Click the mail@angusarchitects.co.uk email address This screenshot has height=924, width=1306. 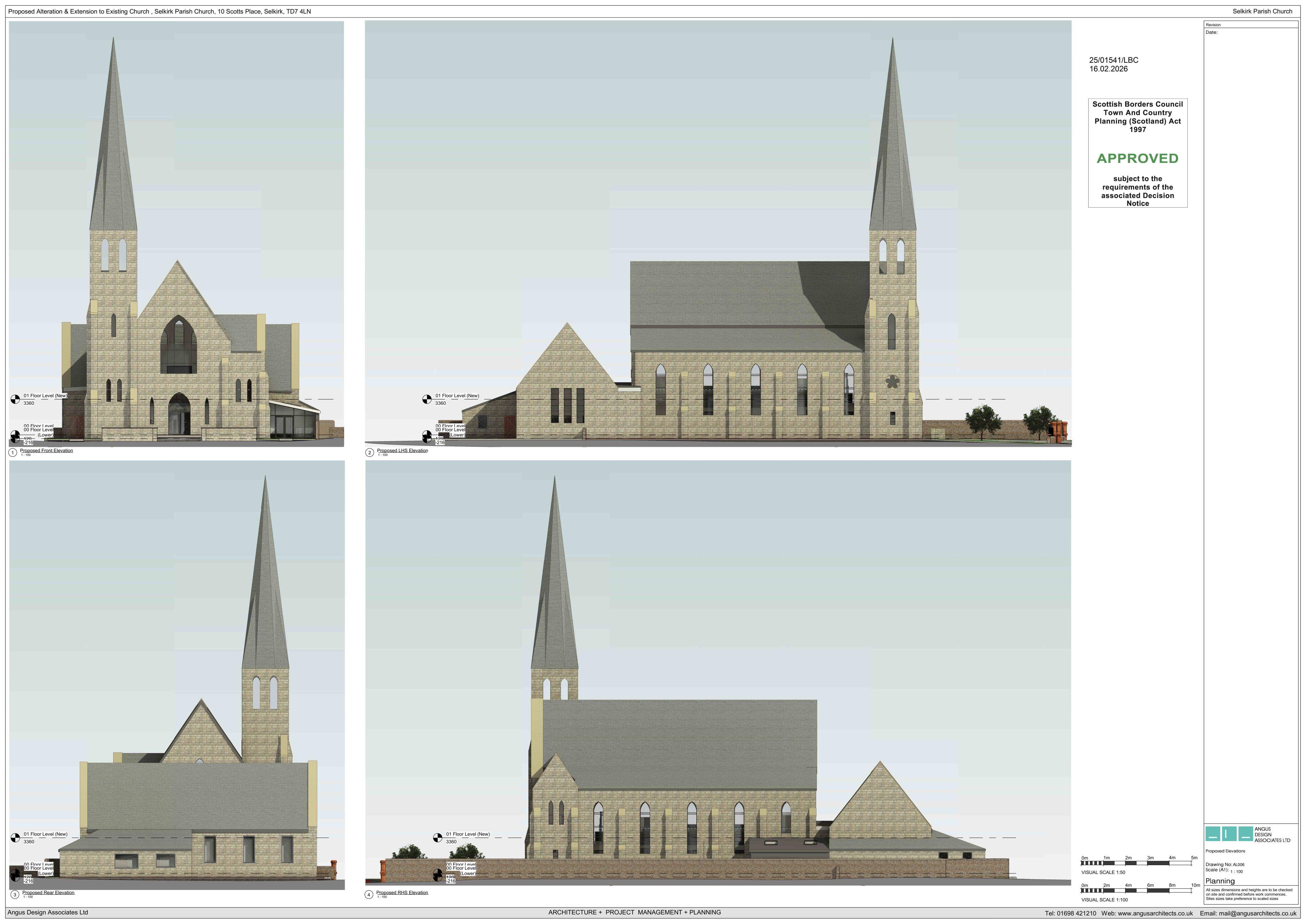[x=1258, y=913]
